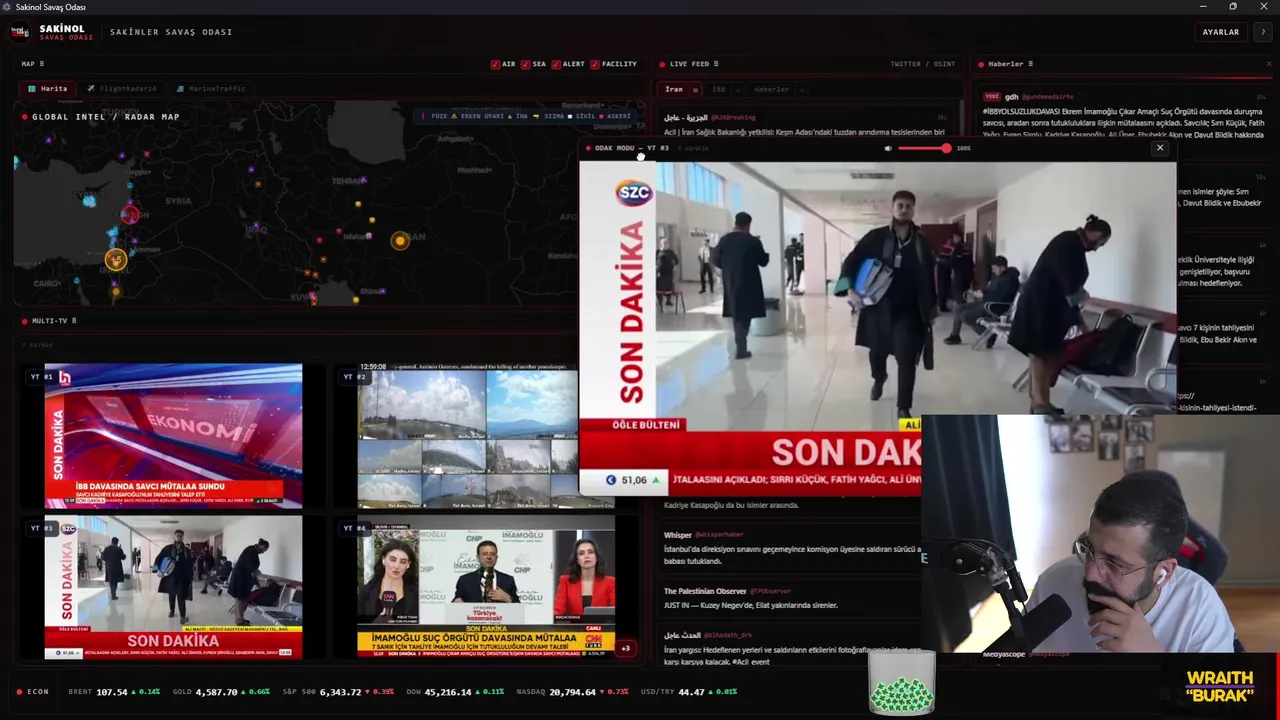This screenshot has height=720, width=1280.
Task: Click the orange alert marker near Cairo
Action: (116, 260)
